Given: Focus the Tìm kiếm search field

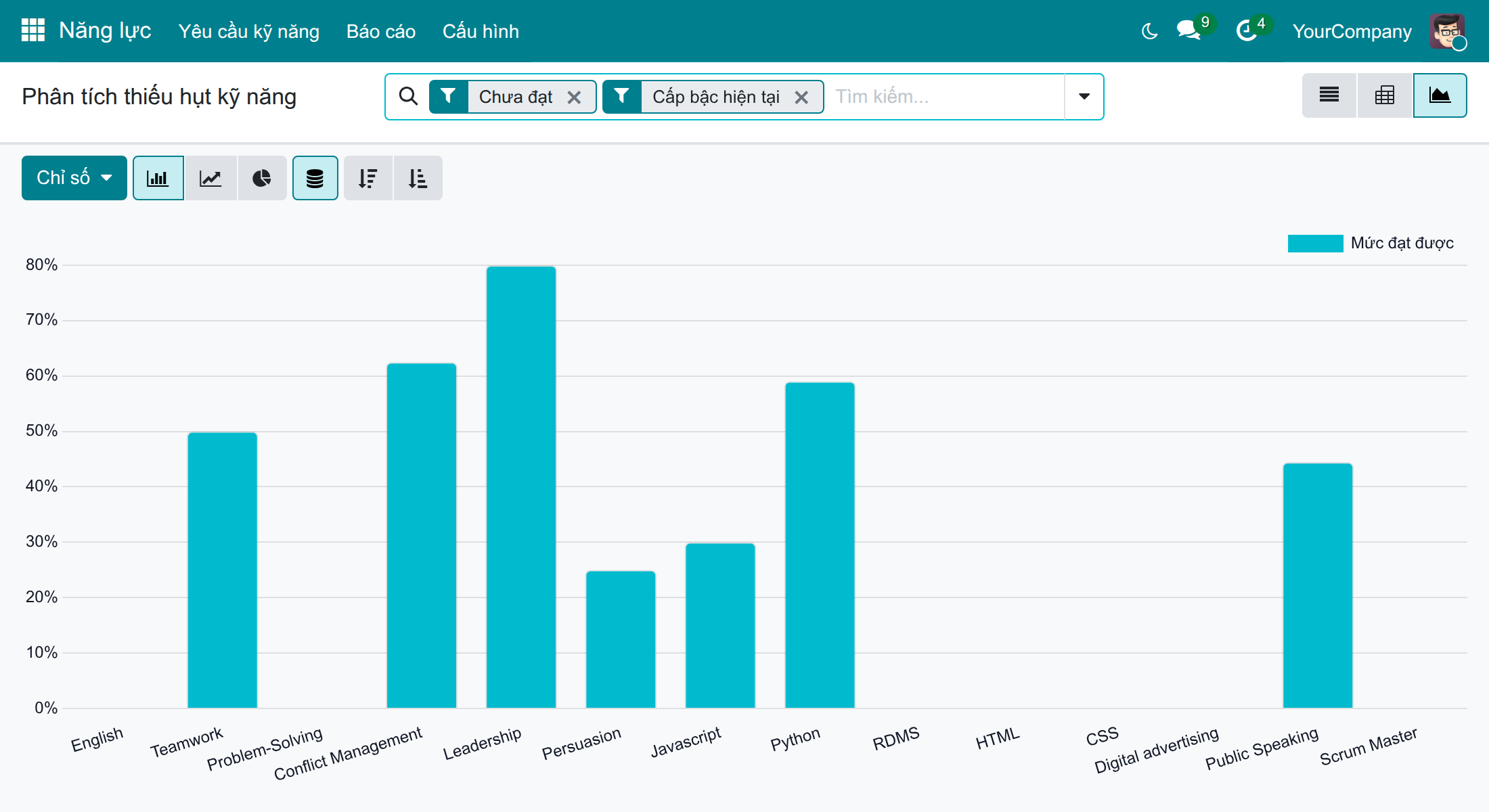Looking at the screenshot, I should click(946, 97).
